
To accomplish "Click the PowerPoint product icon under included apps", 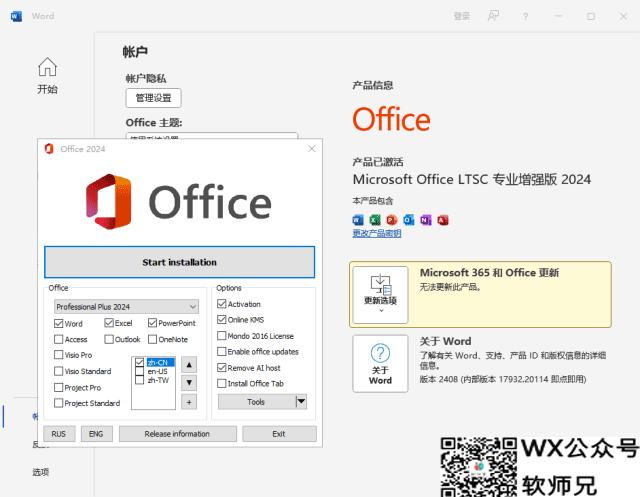I will coord(392,220).
